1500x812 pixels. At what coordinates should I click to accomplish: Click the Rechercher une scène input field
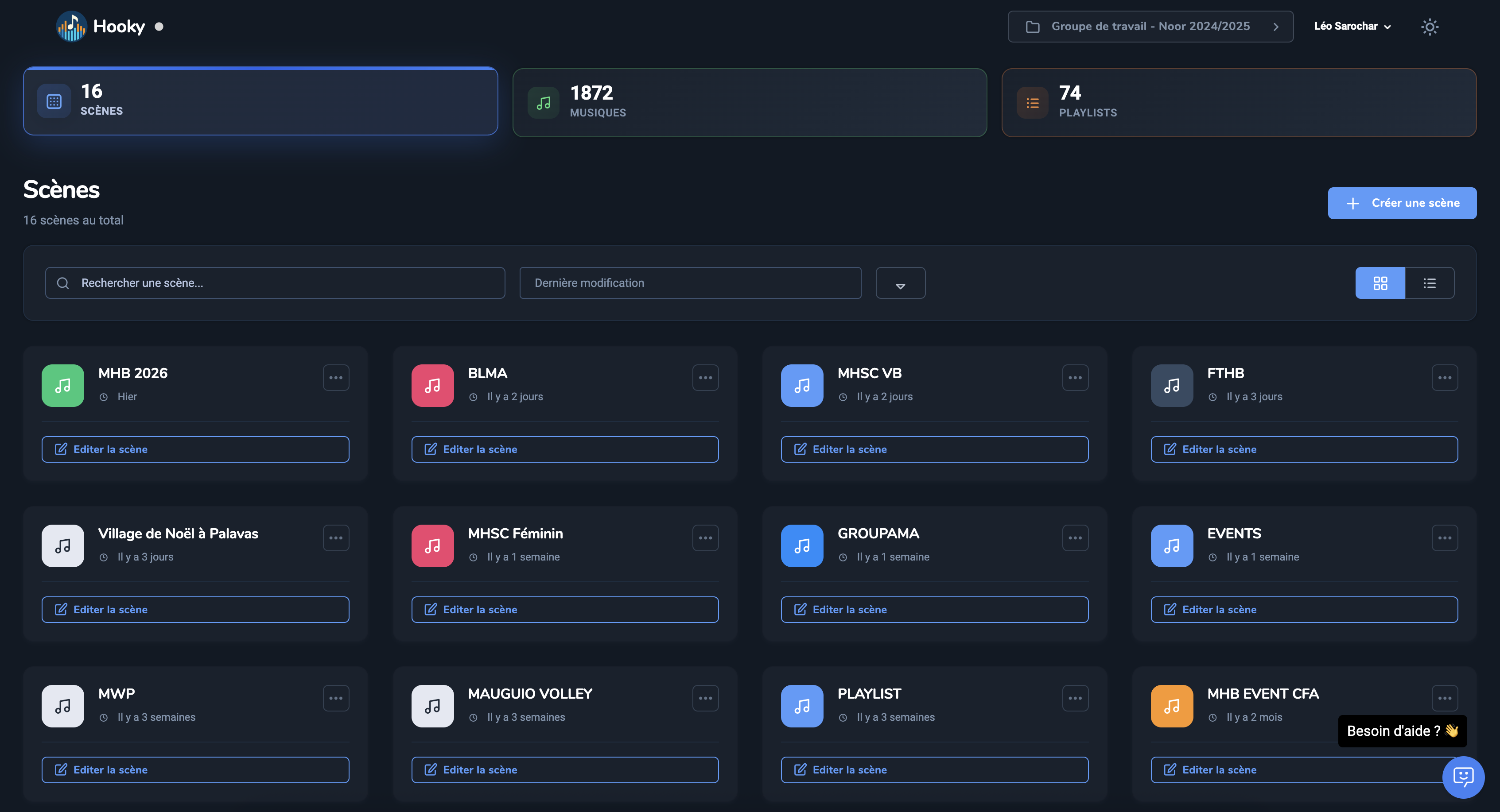pos(274,283)
